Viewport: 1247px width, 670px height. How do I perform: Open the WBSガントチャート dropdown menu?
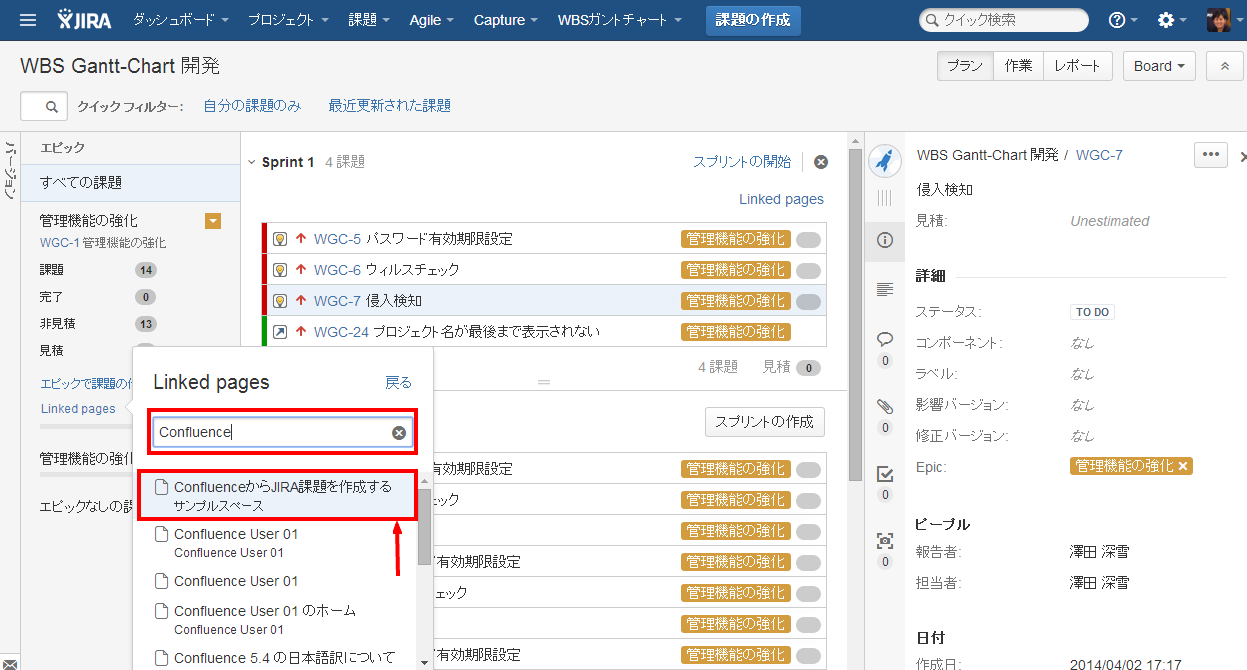pyautogui.click(x=620, y=20)
